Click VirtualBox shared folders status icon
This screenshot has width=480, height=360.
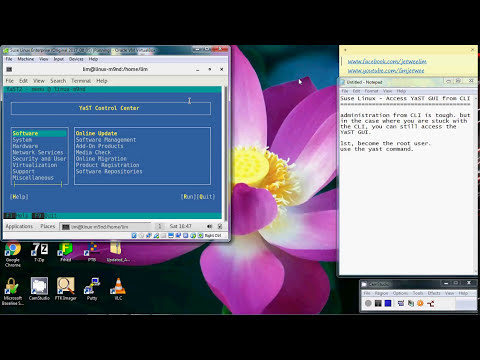(x=163, y=236)
